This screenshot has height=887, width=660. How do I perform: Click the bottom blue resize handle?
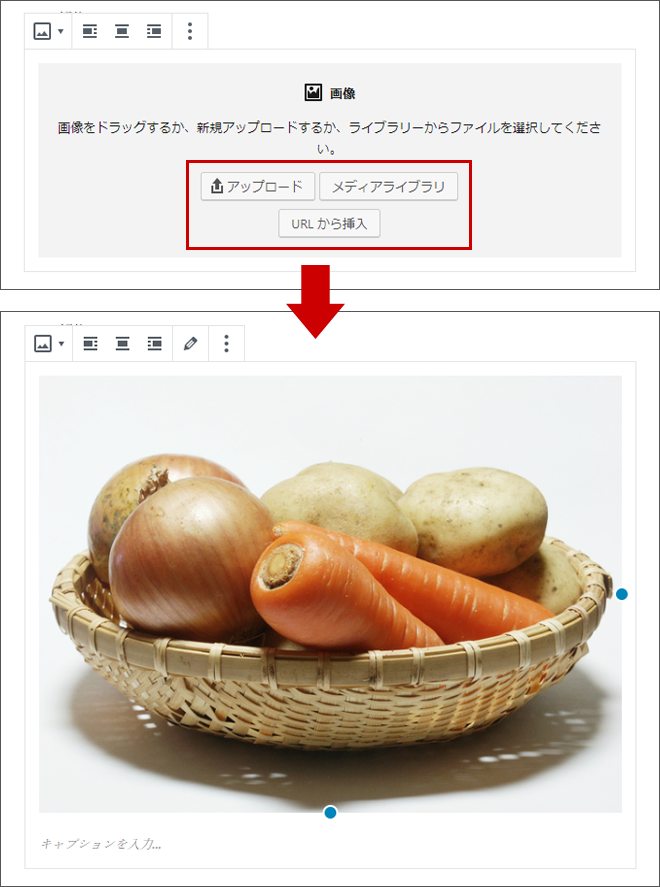(330, 813)
